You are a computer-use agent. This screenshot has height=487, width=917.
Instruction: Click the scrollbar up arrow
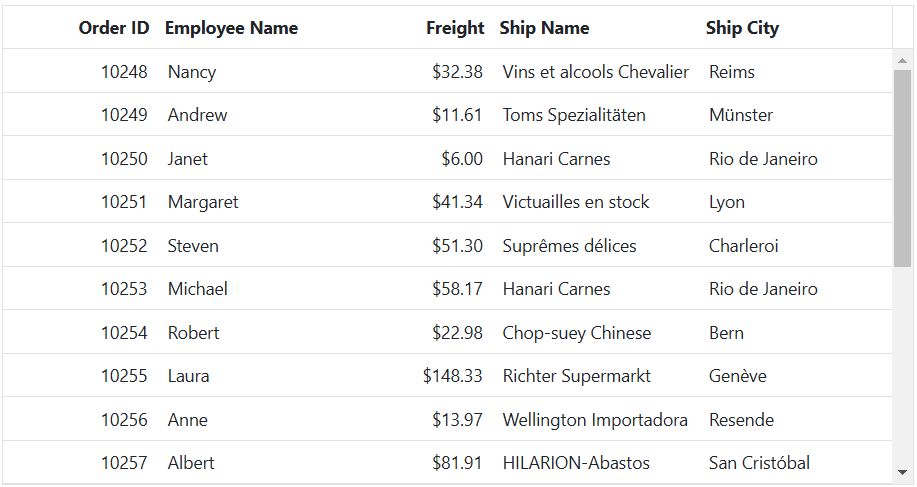[x=902, y=60]
